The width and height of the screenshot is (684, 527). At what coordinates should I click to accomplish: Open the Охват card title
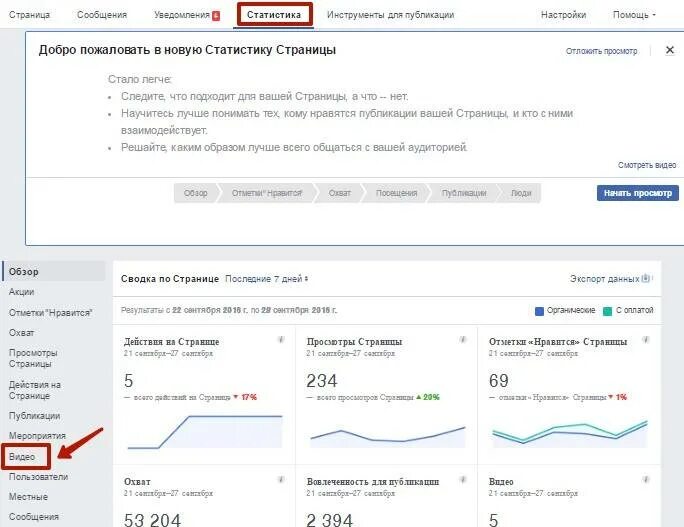(x=137, y=482)
